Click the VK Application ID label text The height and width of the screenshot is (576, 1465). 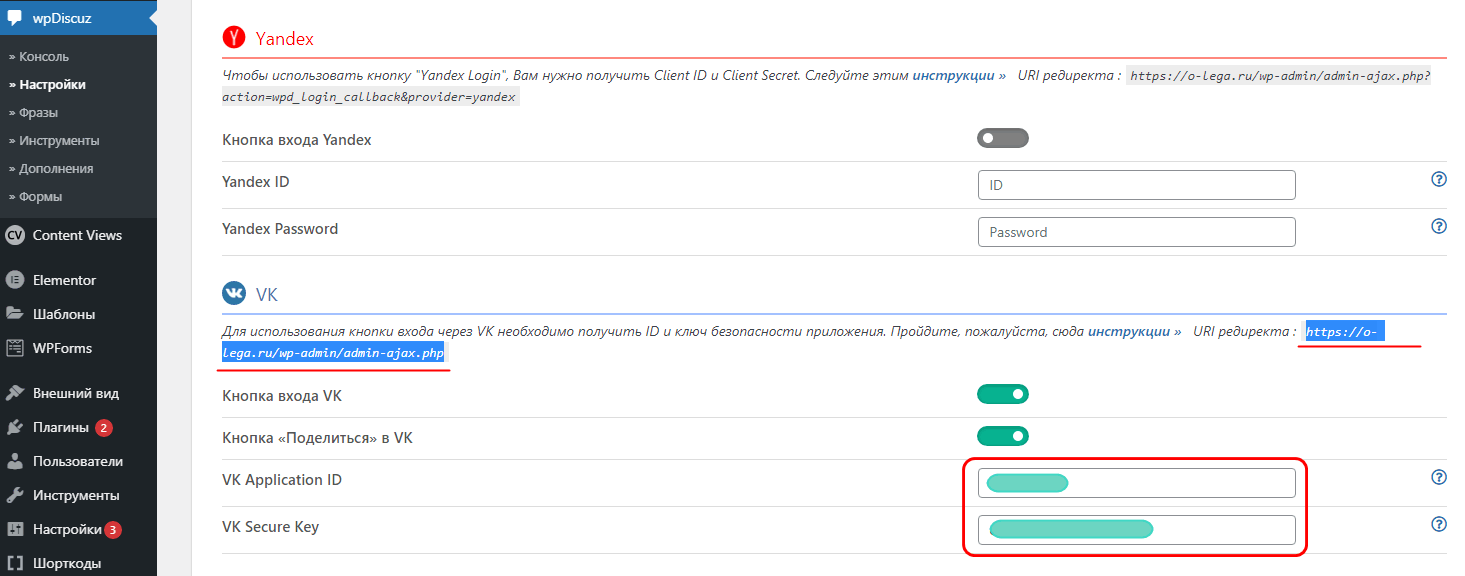pyautogui.click(x=282, y=480)
